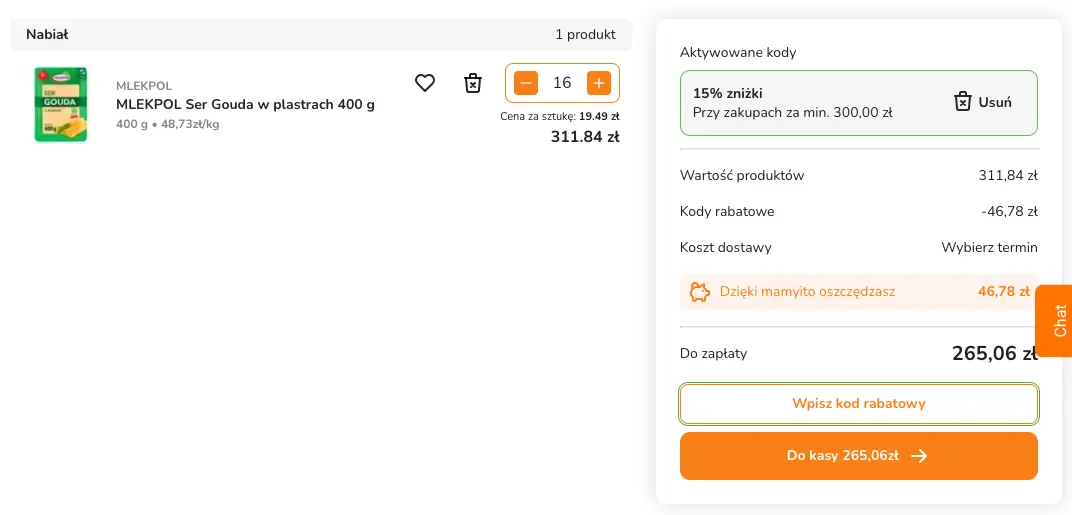Click the Do zapłaty total of 265,06 zł

[x=994, y=353]
